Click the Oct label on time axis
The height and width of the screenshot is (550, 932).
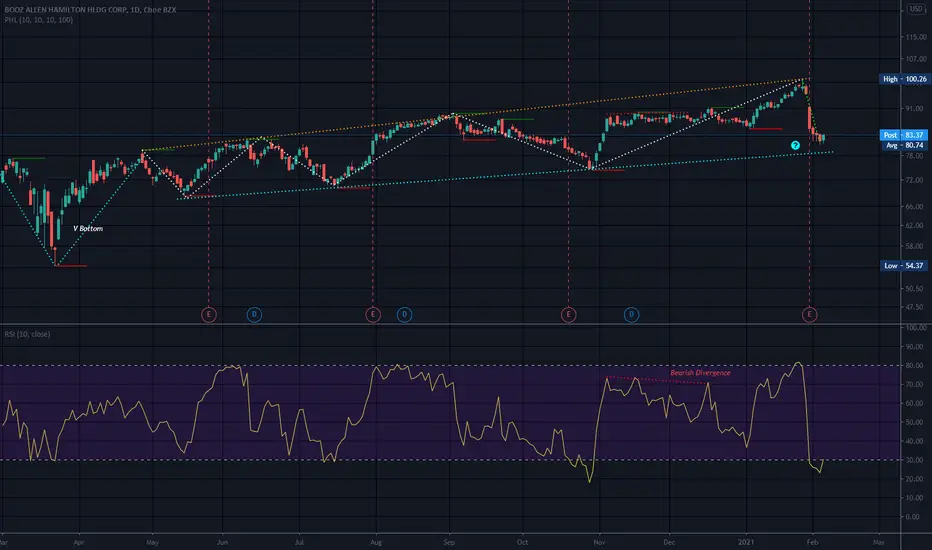pyautogui.click(x=522, y=542)
